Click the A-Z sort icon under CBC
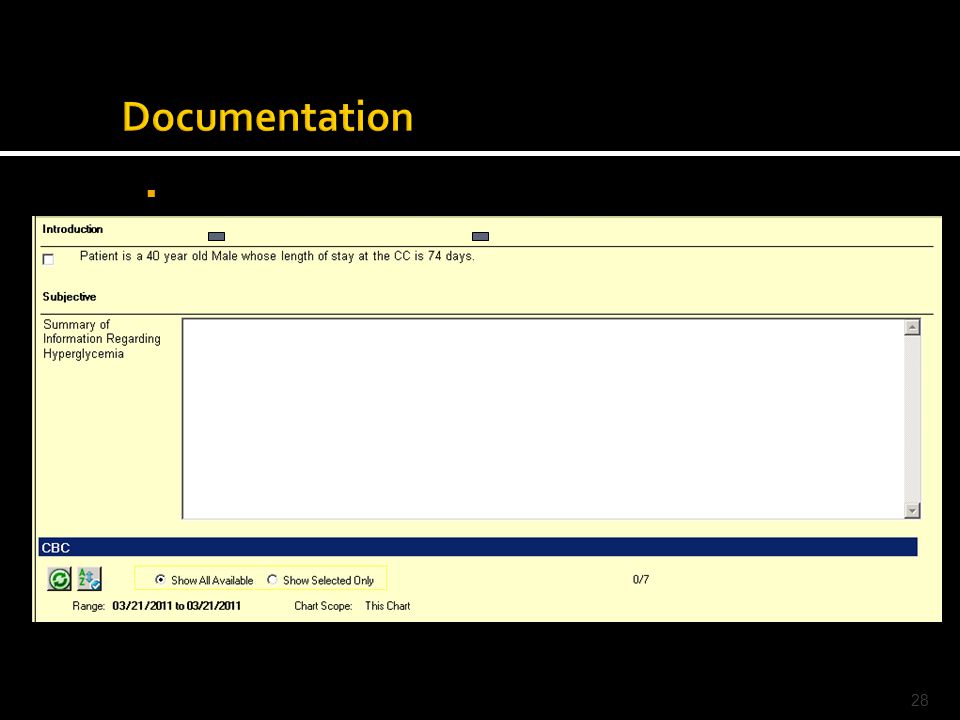Viewport: 960px width, 720px height. tap(89, 579)
